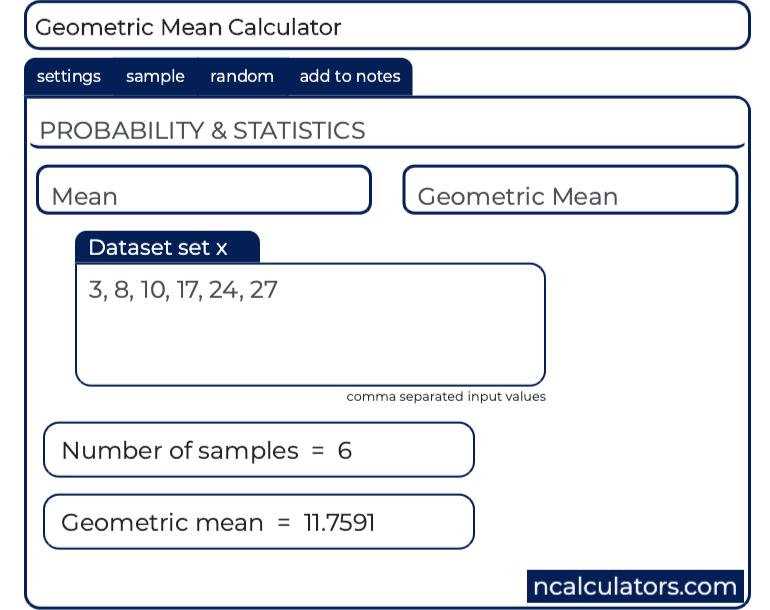Click the Geometric Mean Calculator title bar
Viewport: 770px width, 610px height.
(x=387, y=26)
